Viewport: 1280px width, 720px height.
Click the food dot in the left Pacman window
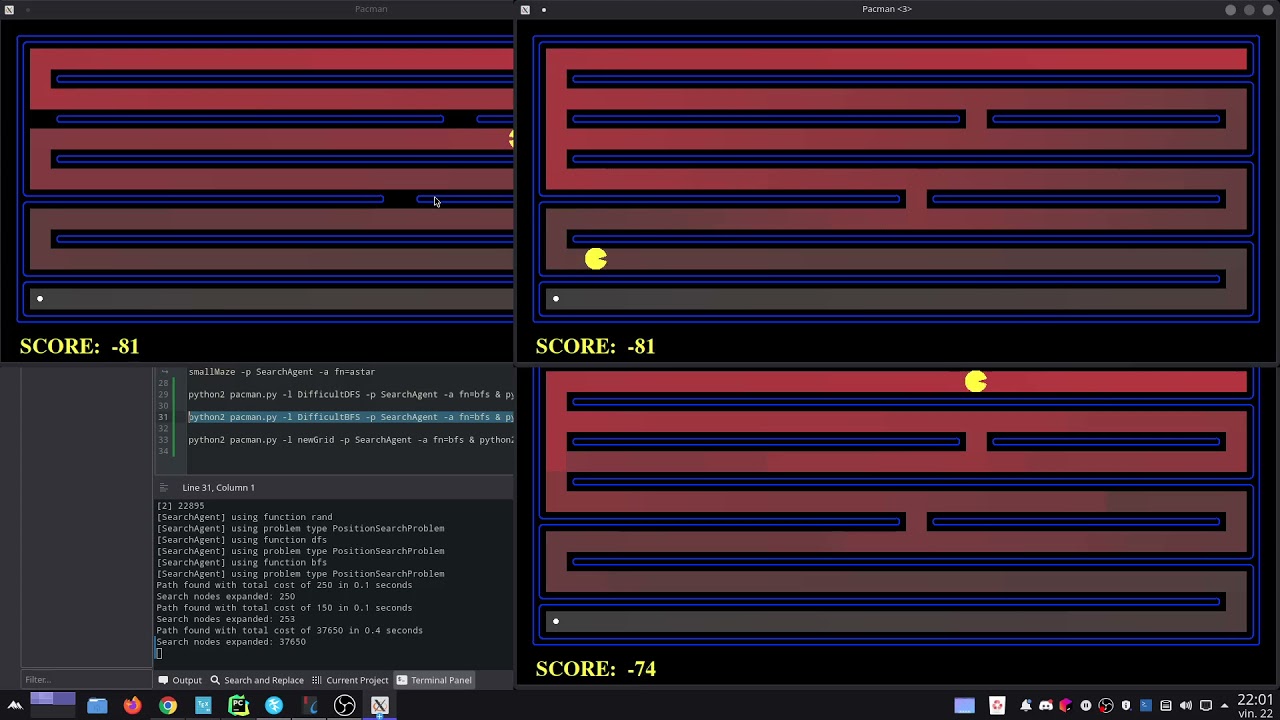coord(40,298)
